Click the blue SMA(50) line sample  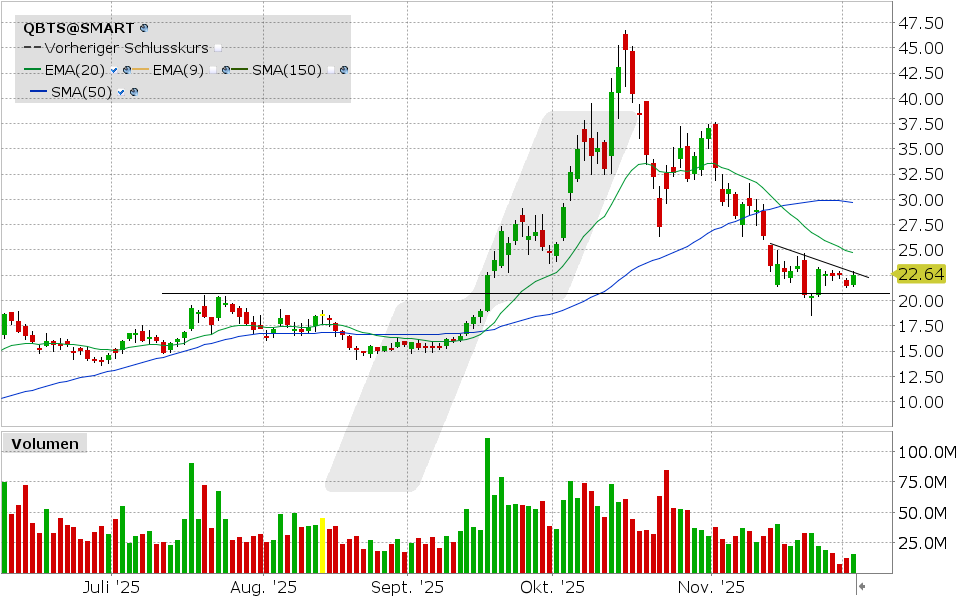click(39, 91)
